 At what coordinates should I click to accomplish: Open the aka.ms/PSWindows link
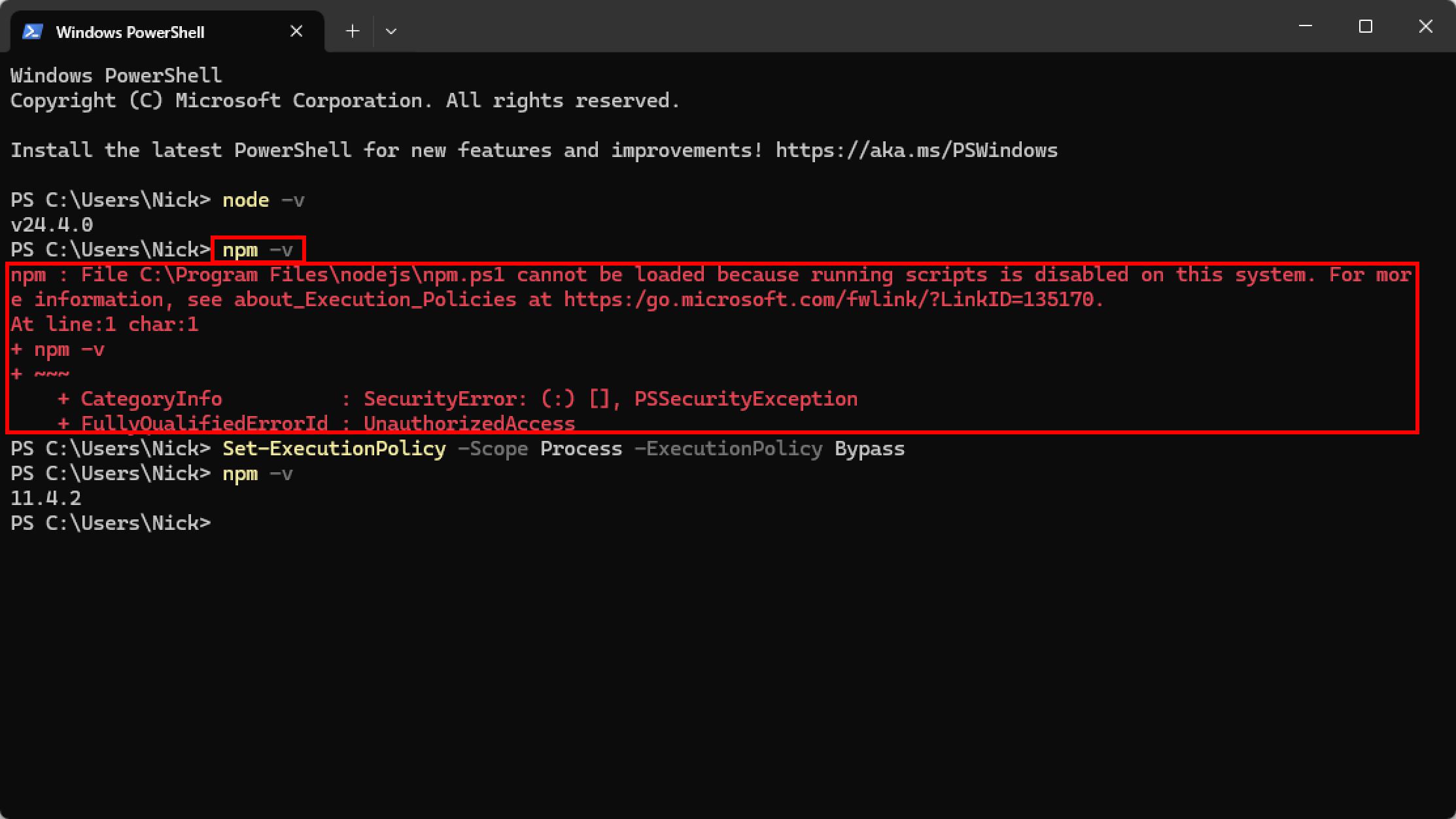916,150
